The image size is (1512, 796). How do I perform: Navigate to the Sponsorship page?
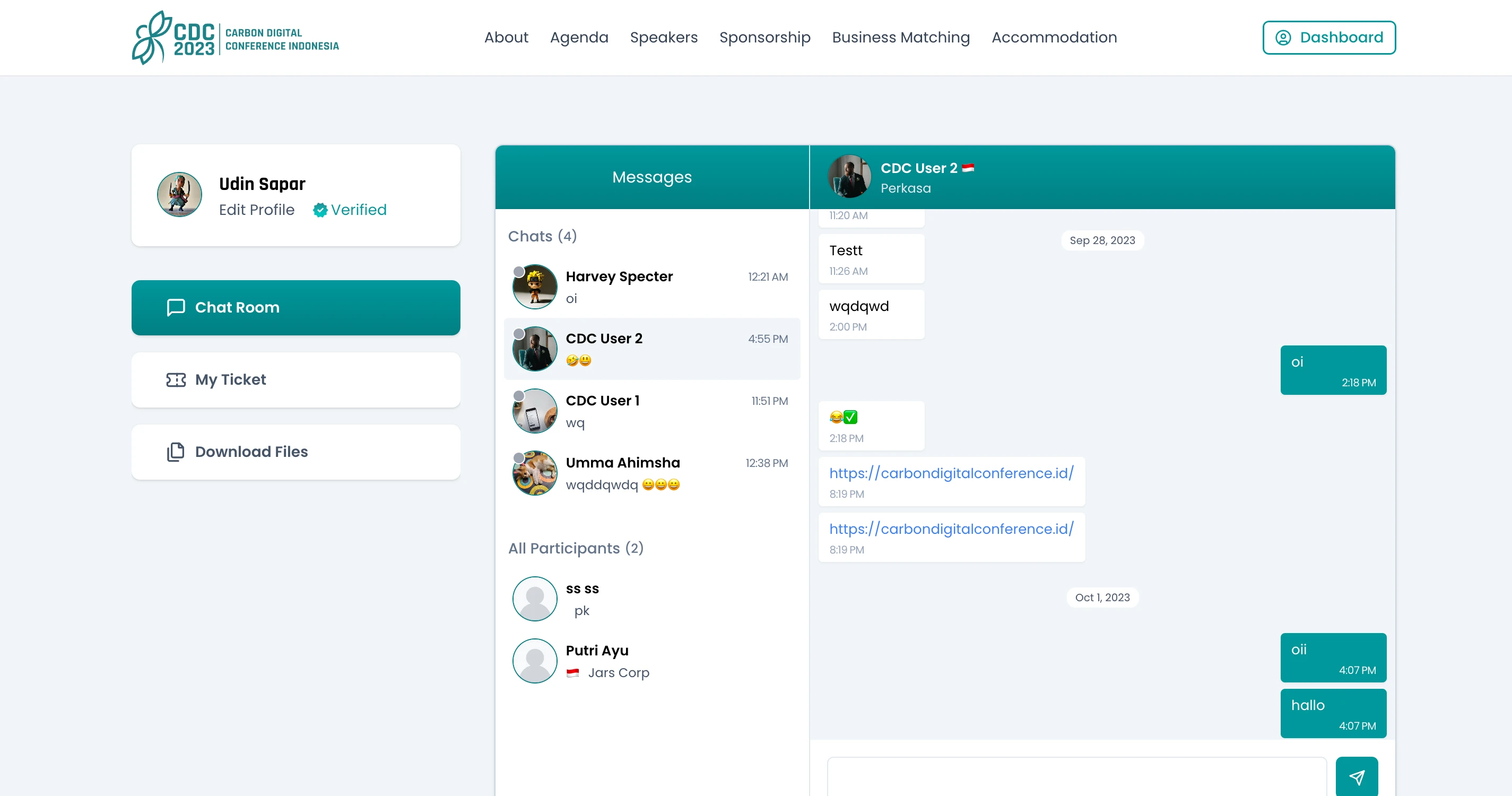coord(764,38)
